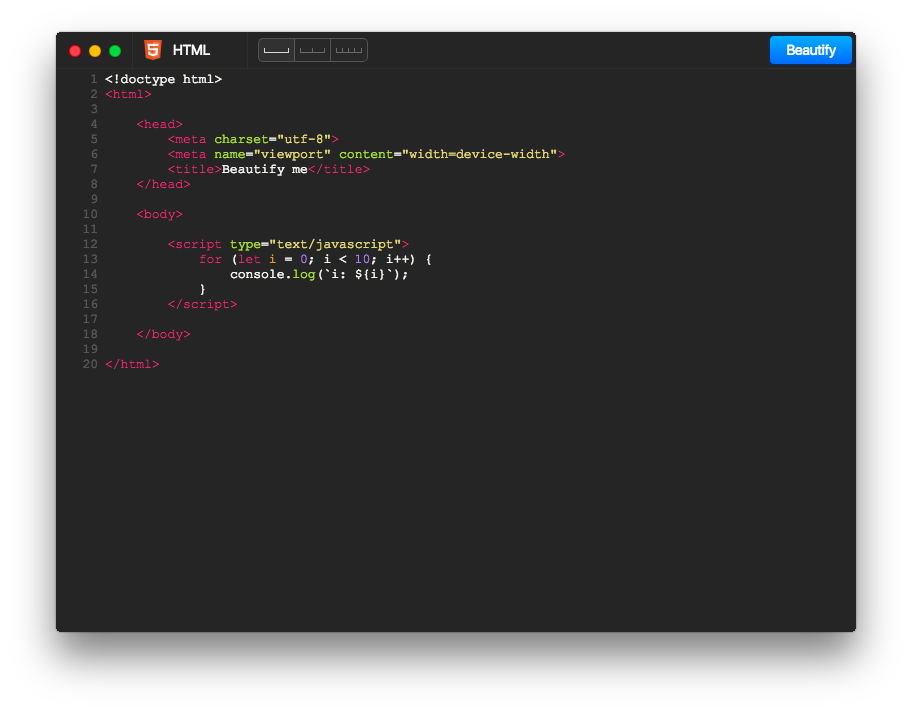Click the blue Beautify label text
The height and width of the screenshot is (712, 912).
810,49
